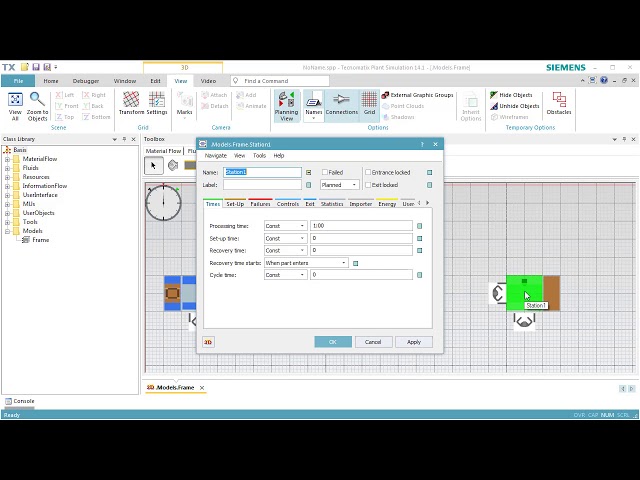Click the new model icon in quick access
This screenshot has height=480, width=640.
pos(25,67)
